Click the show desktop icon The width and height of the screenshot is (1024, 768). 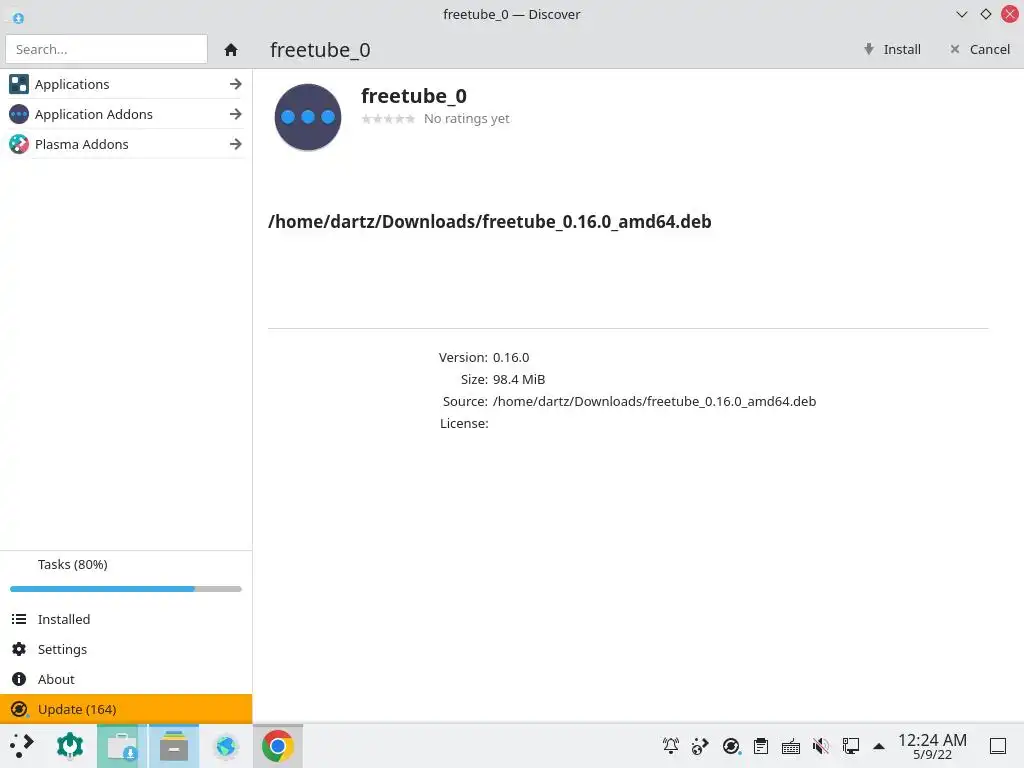tap(998, 746)
